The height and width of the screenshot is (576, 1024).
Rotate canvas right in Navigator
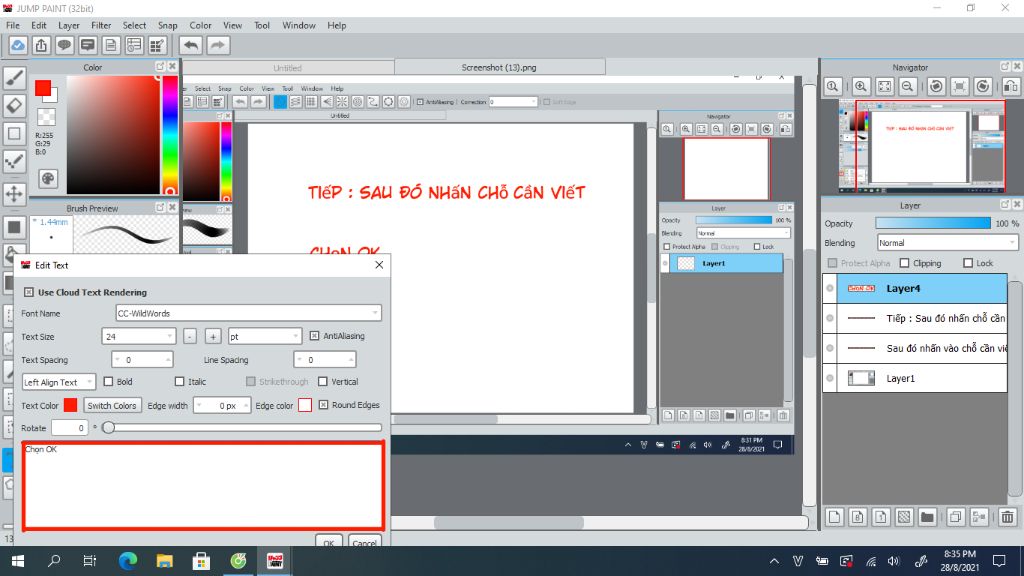coord(983,86)
